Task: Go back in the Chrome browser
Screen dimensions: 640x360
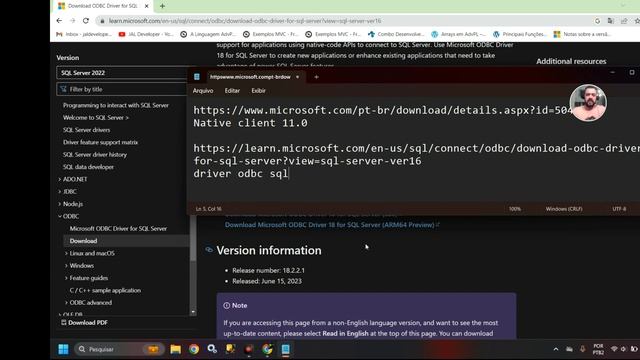Action: pos(59,21)
